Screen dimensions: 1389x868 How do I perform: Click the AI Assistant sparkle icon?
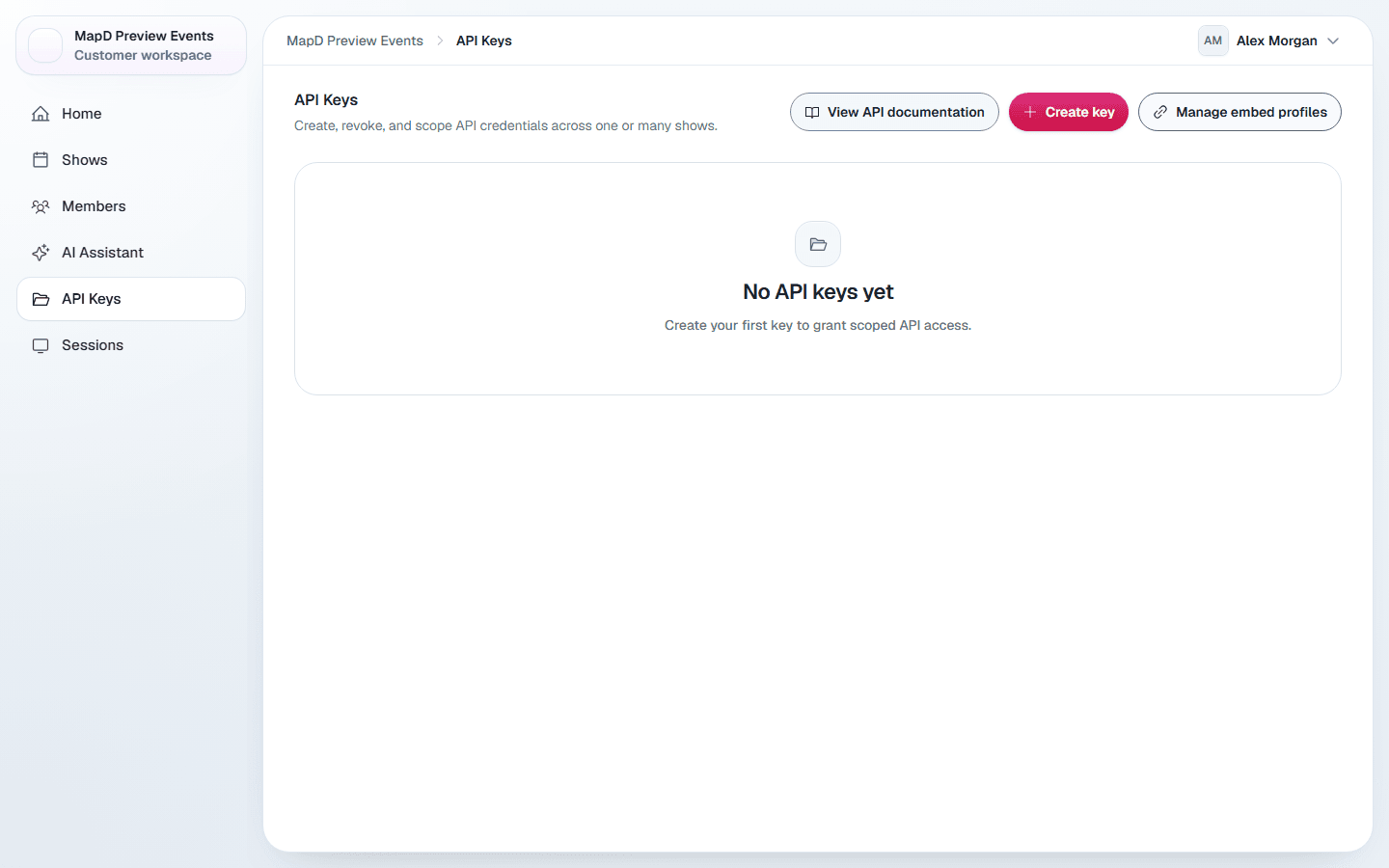point(41,253)
